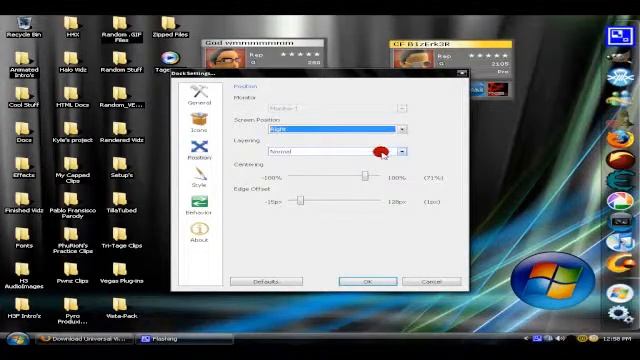Launch Firefox from the right dock

620,138
